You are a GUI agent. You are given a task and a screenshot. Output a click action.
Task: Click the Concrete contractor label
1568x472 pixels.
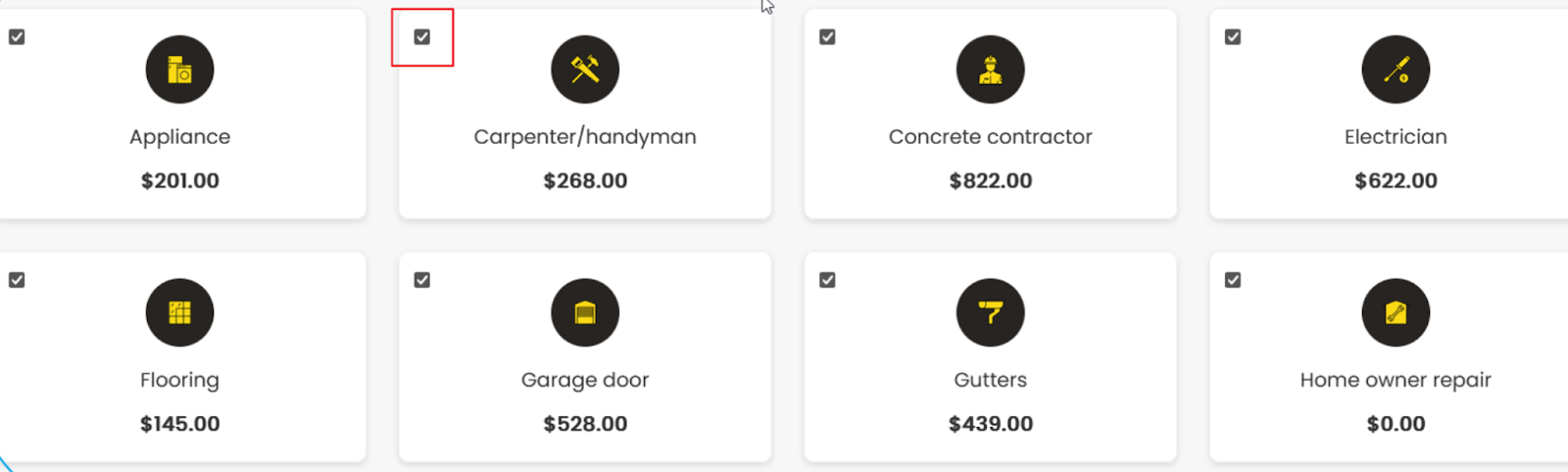pos(991,137)
